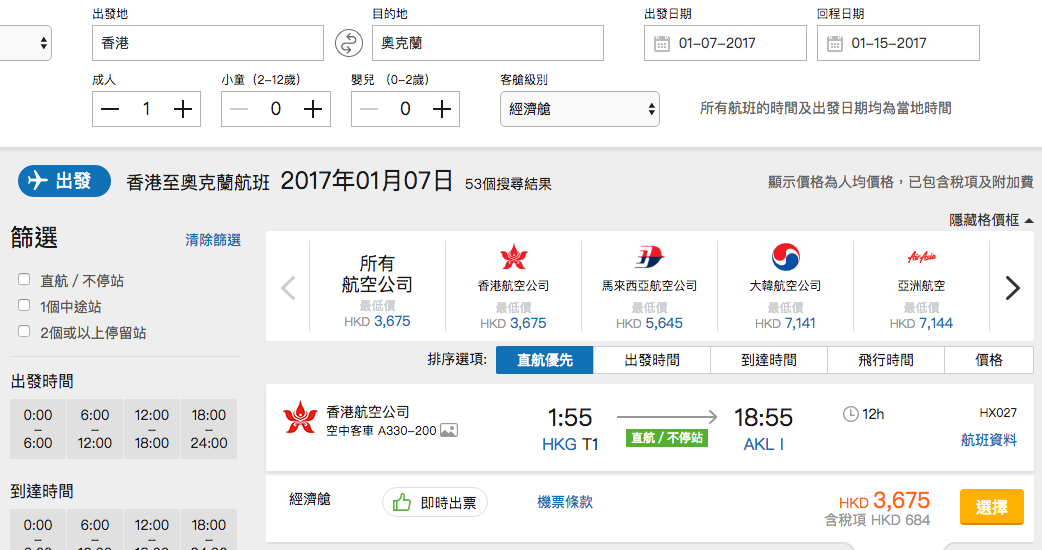This screenshot has height=550, width=1042.
Task: Select departure time slot 6:00–12:00
Action: pyautogui.click(x=95, y=429)
